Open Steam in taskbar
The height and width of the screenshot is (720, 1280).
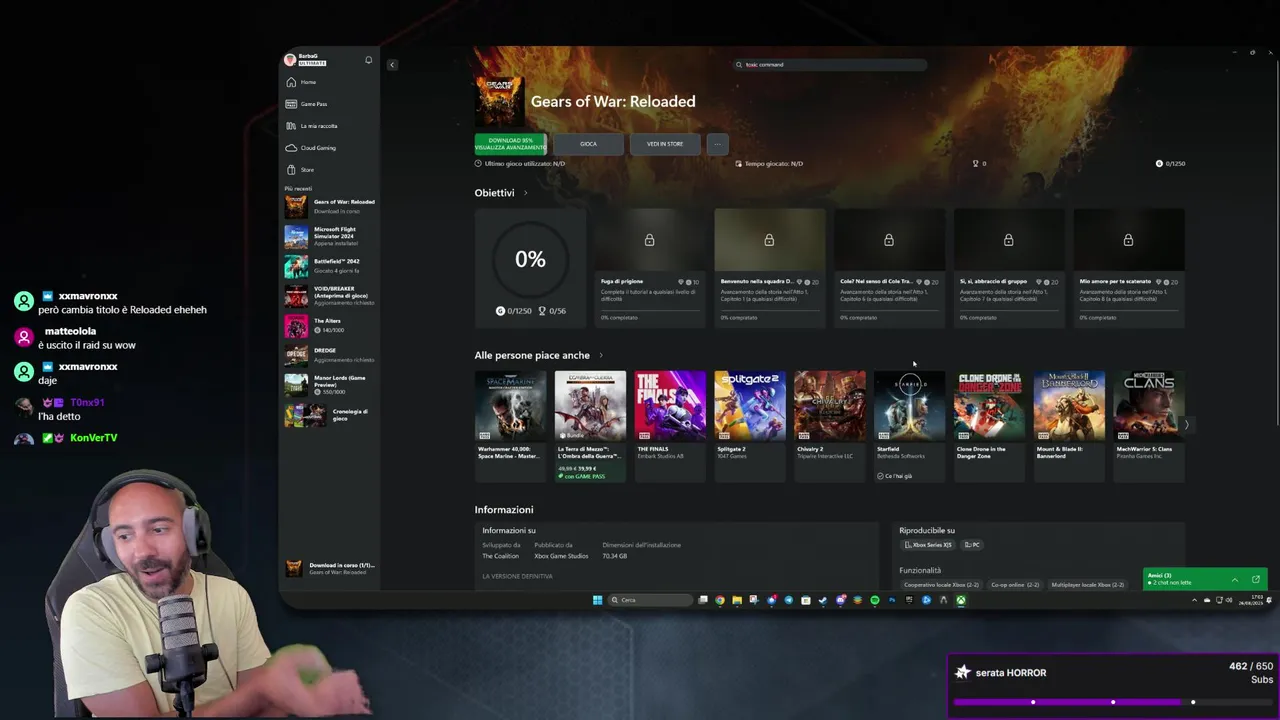(823, 600)
